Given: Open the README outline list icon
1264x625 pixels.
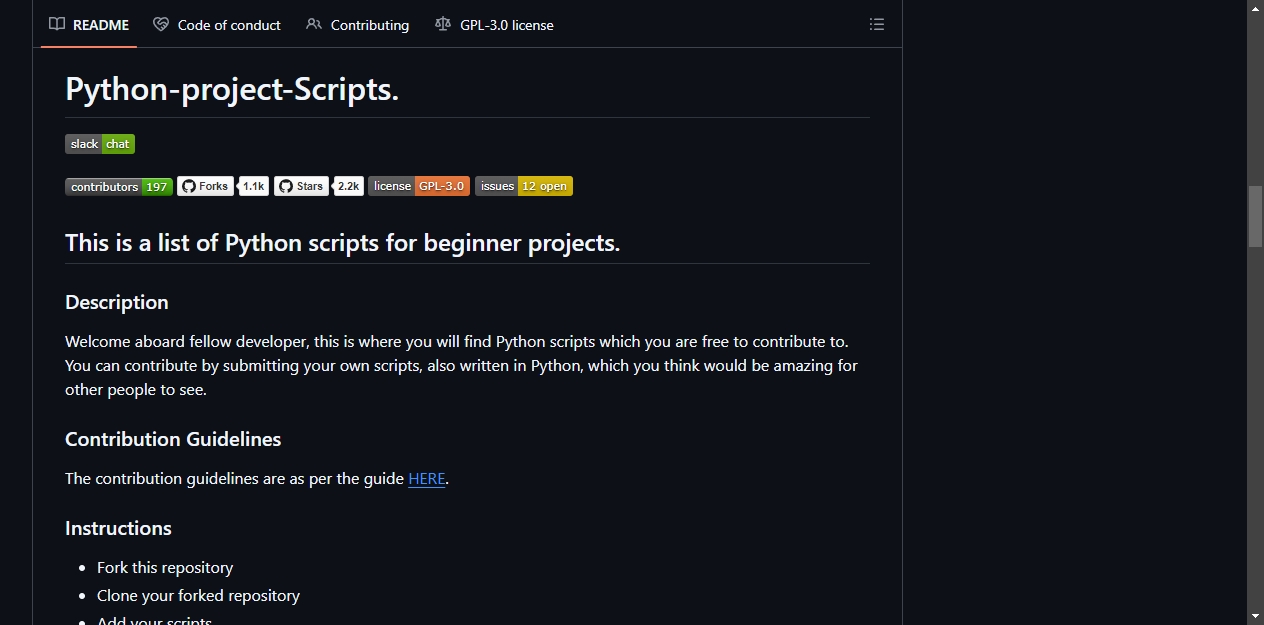Looking at the screenshot, I should click(877, 25).
